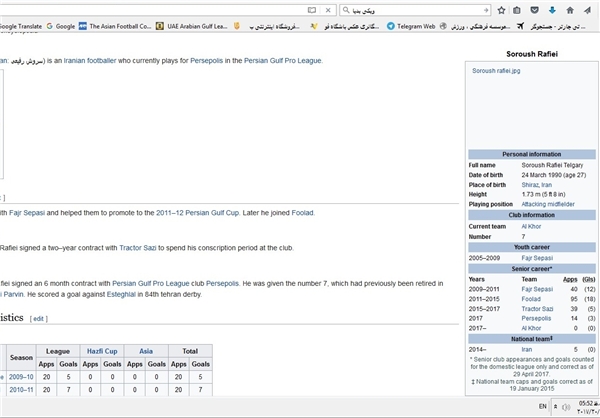The width and height of the screenshot is (600, 418).
Task: Show hidden tray icons arrow
Action: point(556,407)
